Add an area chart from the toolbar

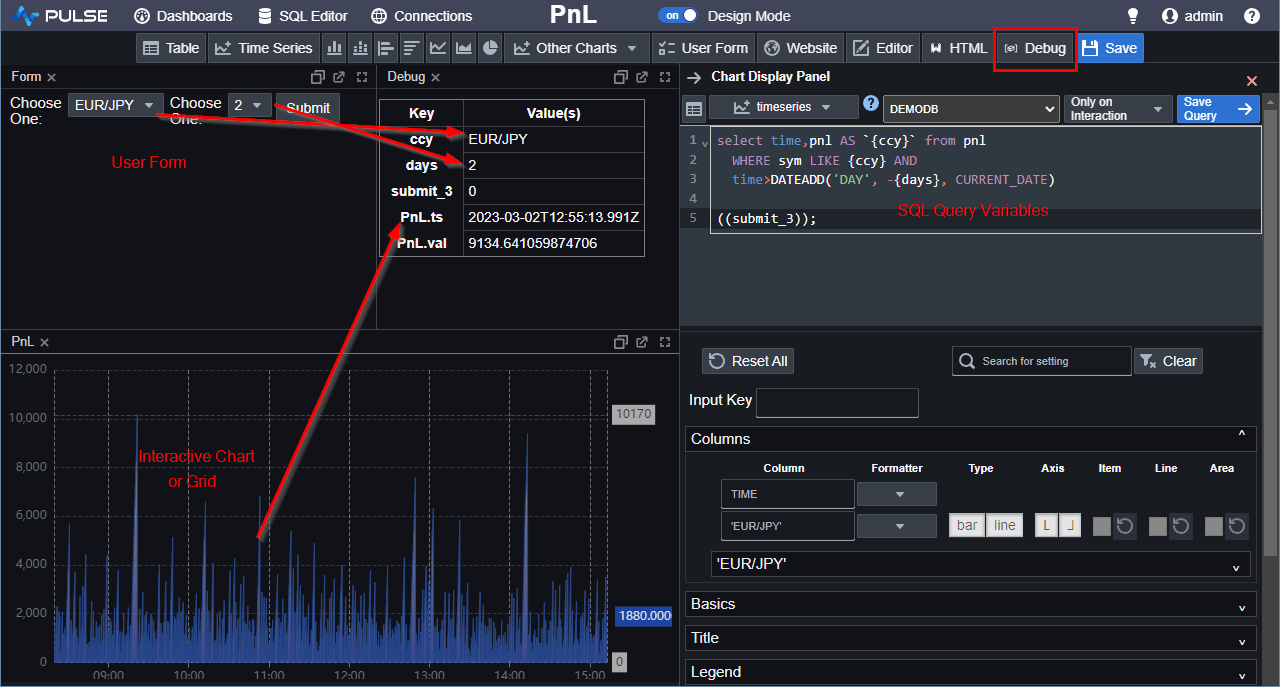(464, 48)
